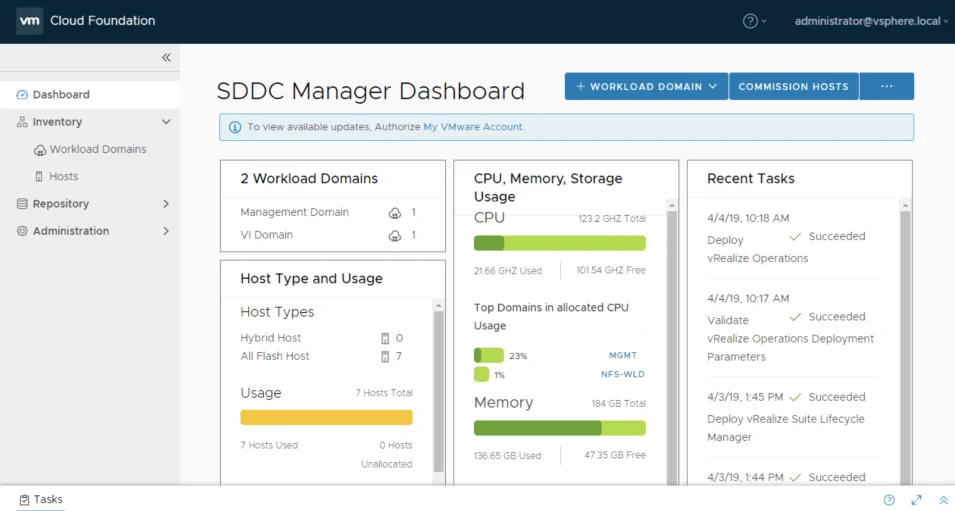Open the help question mark icon in header
This screenshot has height=511, width=955.
[750, 21]
